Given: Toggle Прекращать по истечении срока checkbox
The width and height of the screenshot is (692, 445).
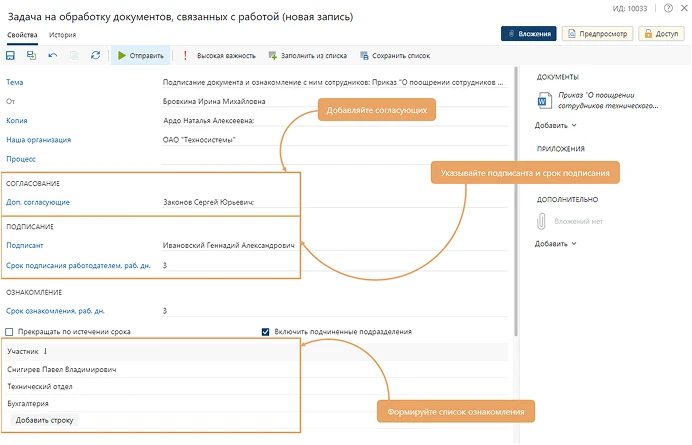Looking at the screenshot, I should (x=10, y=332).
